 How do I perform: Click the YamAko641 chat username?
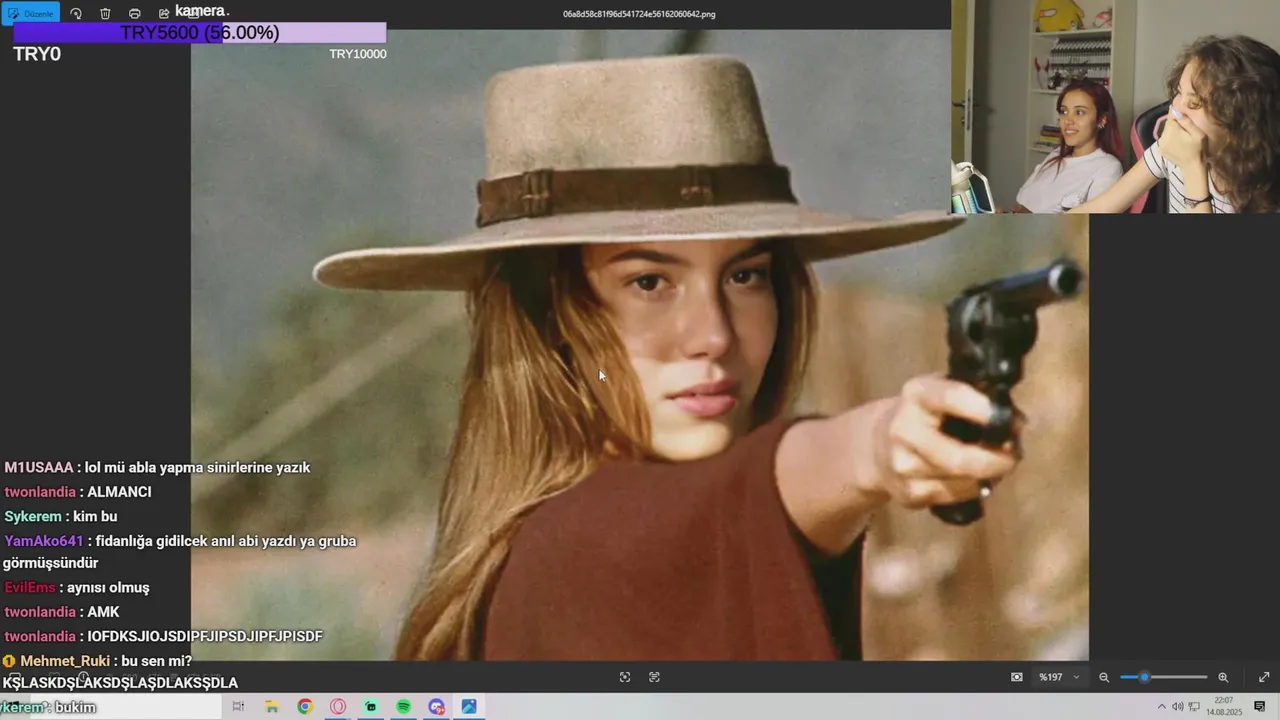(44, 541)
